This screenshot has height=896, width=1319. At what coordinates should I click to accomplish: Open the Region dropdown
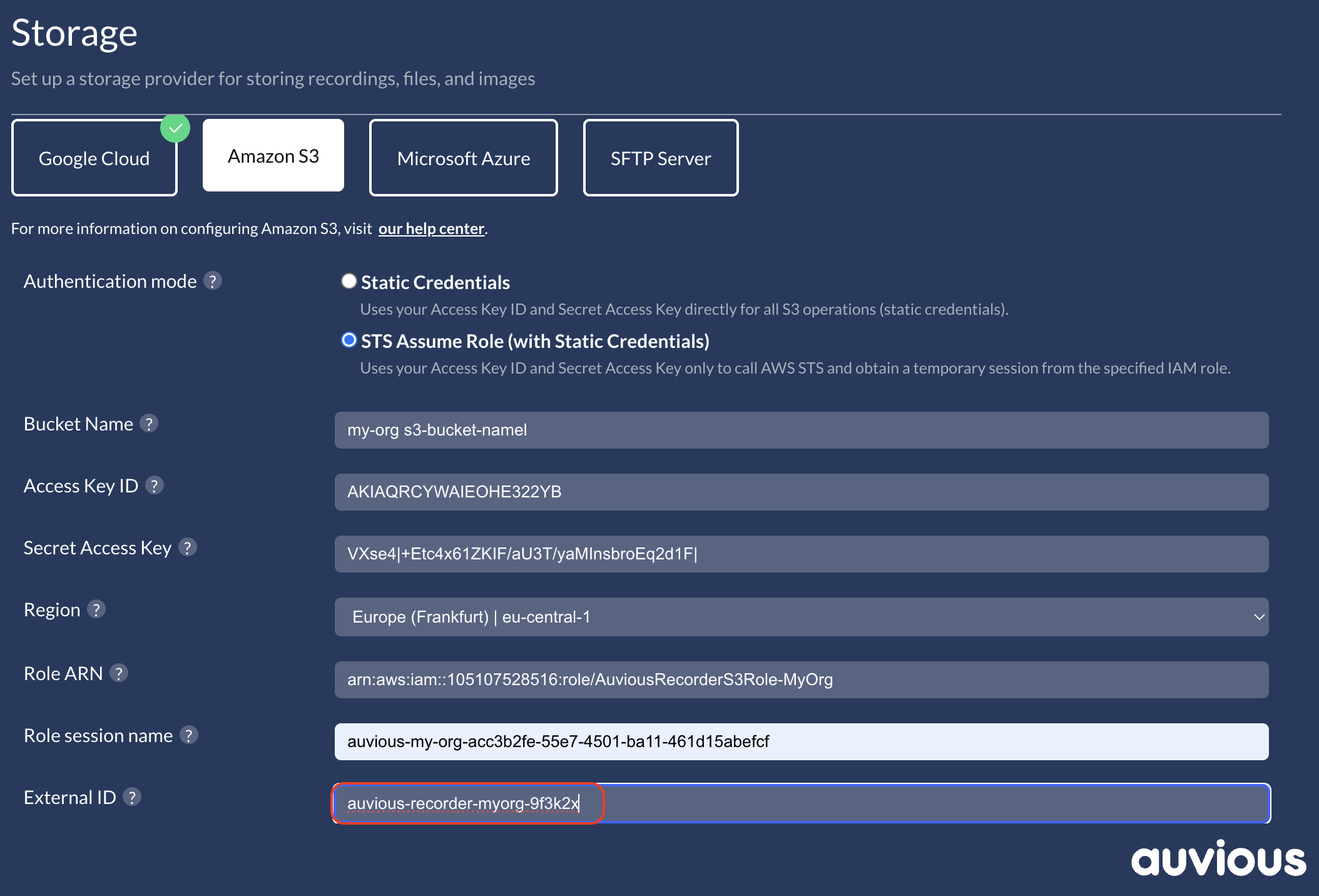point(801,617)
